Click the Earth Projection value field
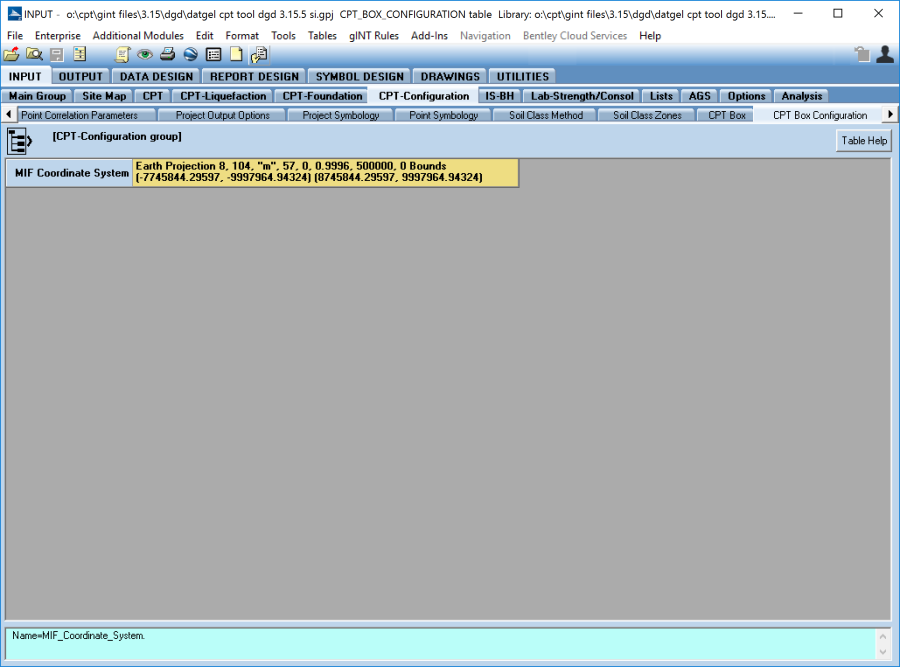 [326, 172]
